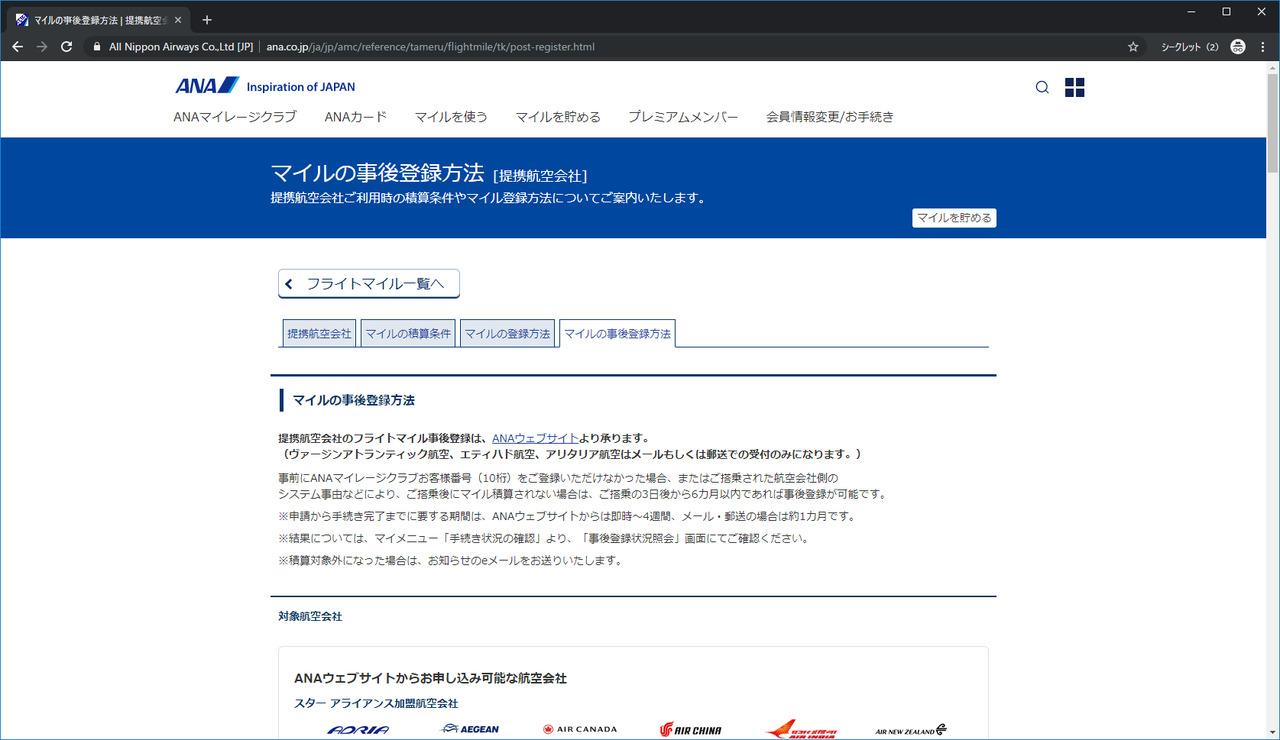The width and height of the screenshot is (1280, 740).
Task: Click the Air Canada logo
Action: [580, 729]
